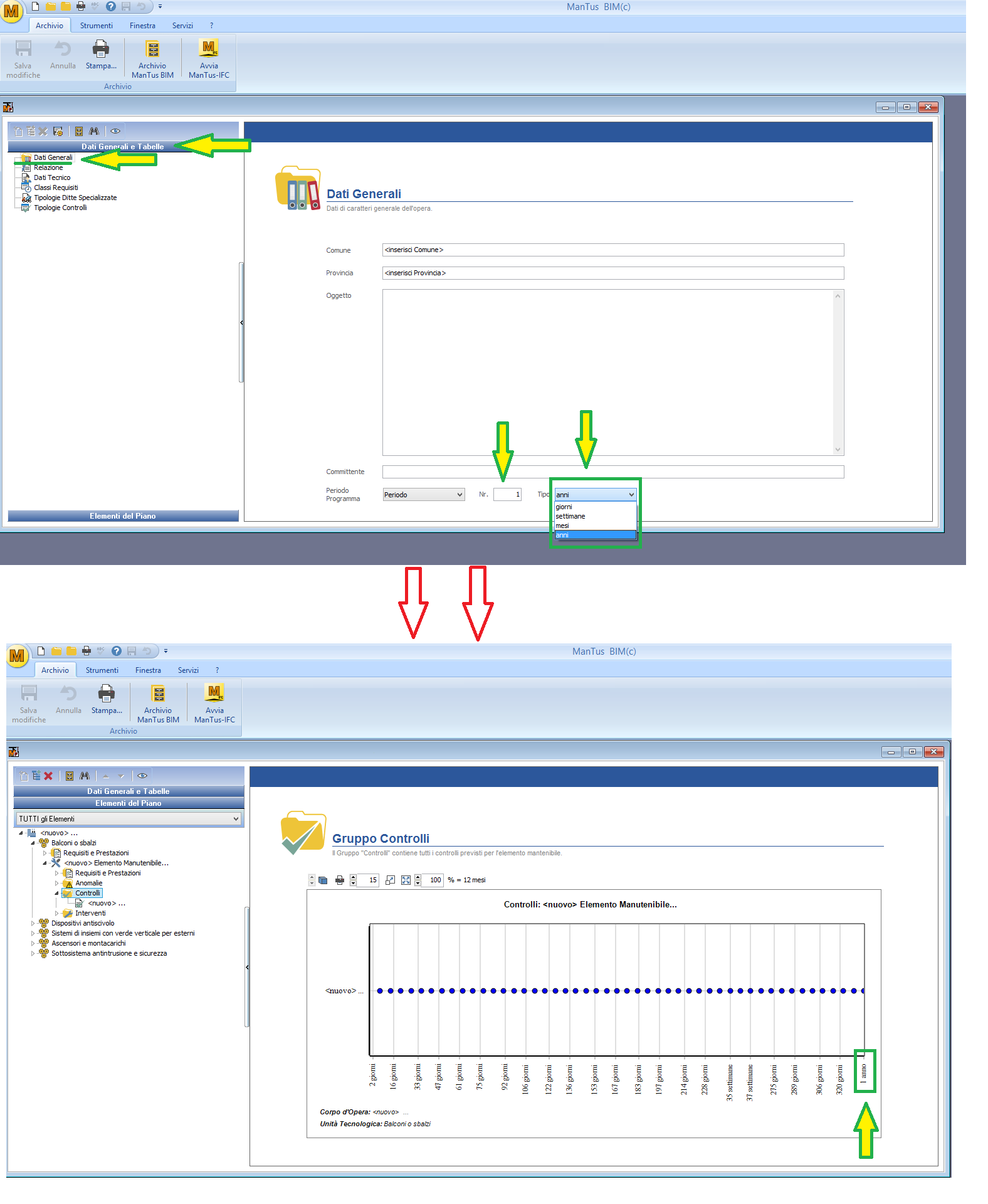Toggle eye visibility icon in upper panel toolbar
Screen dimensions: 988x1204
pyautogui.click(x=115, y=131)
